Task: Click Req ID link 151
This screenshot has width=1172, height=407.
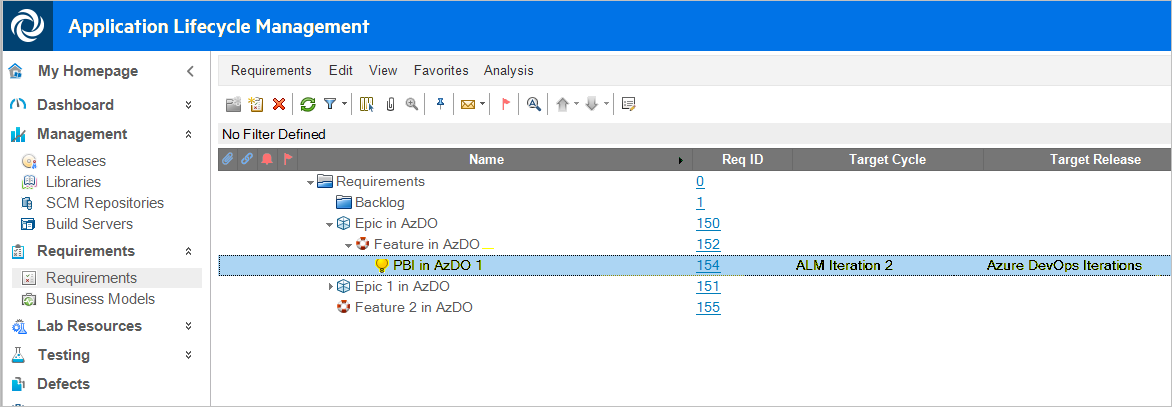Action: (x=708, y=286)
